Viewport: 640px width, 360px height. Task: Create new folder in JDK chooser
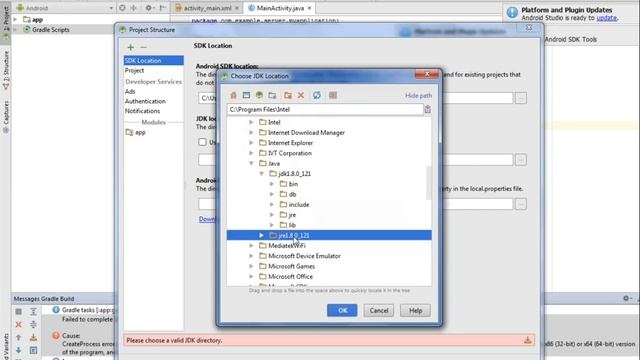[x=288, y=95]
